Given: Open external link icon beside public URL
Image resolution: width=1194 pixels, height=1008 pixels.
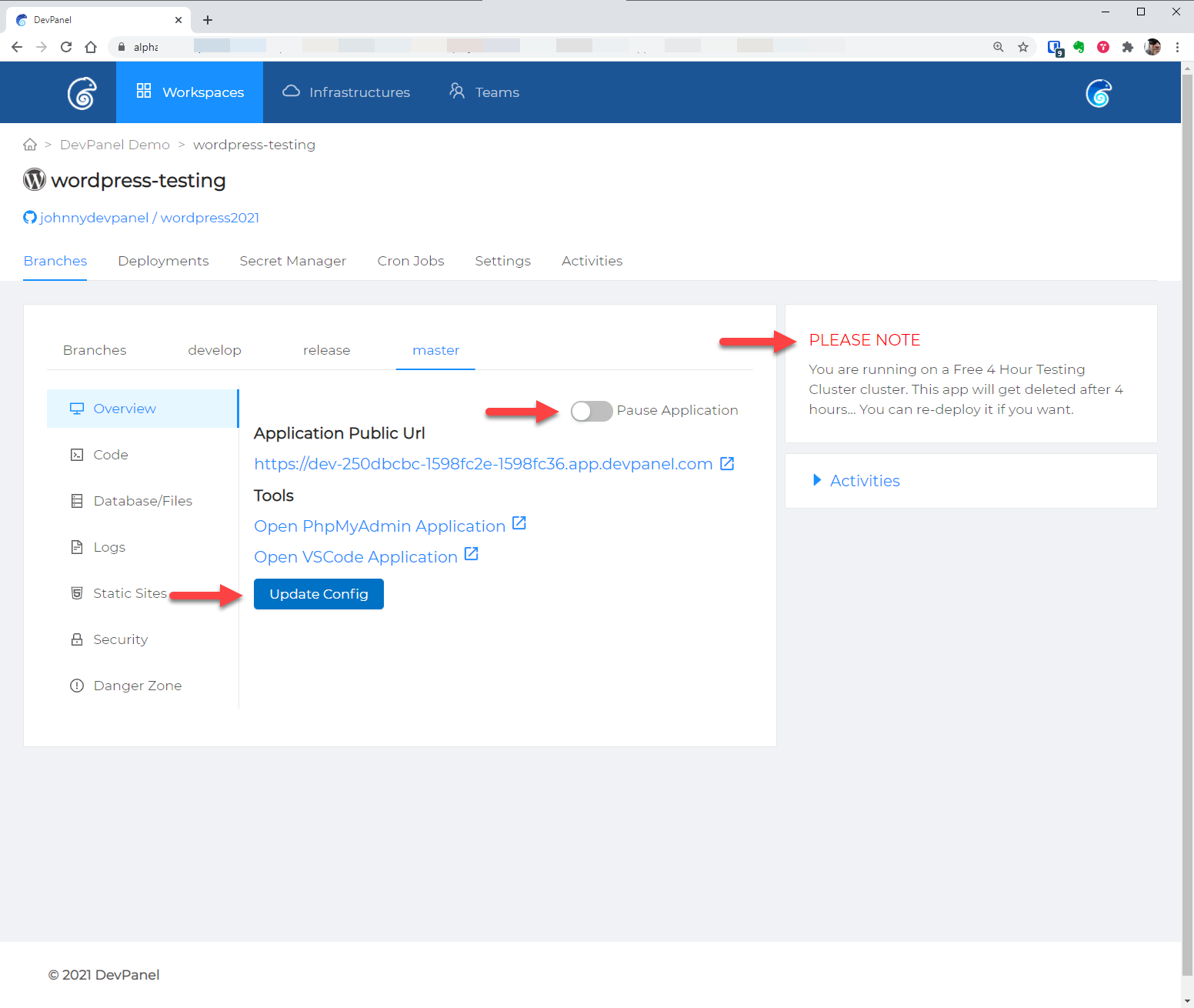Looking at the screenshot, I should [727, 463].
